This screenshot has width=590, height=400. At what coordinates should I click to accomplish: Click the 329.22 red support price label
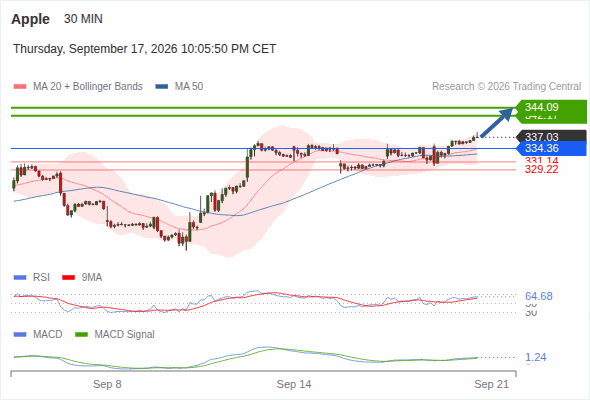[x=541, y=170]
